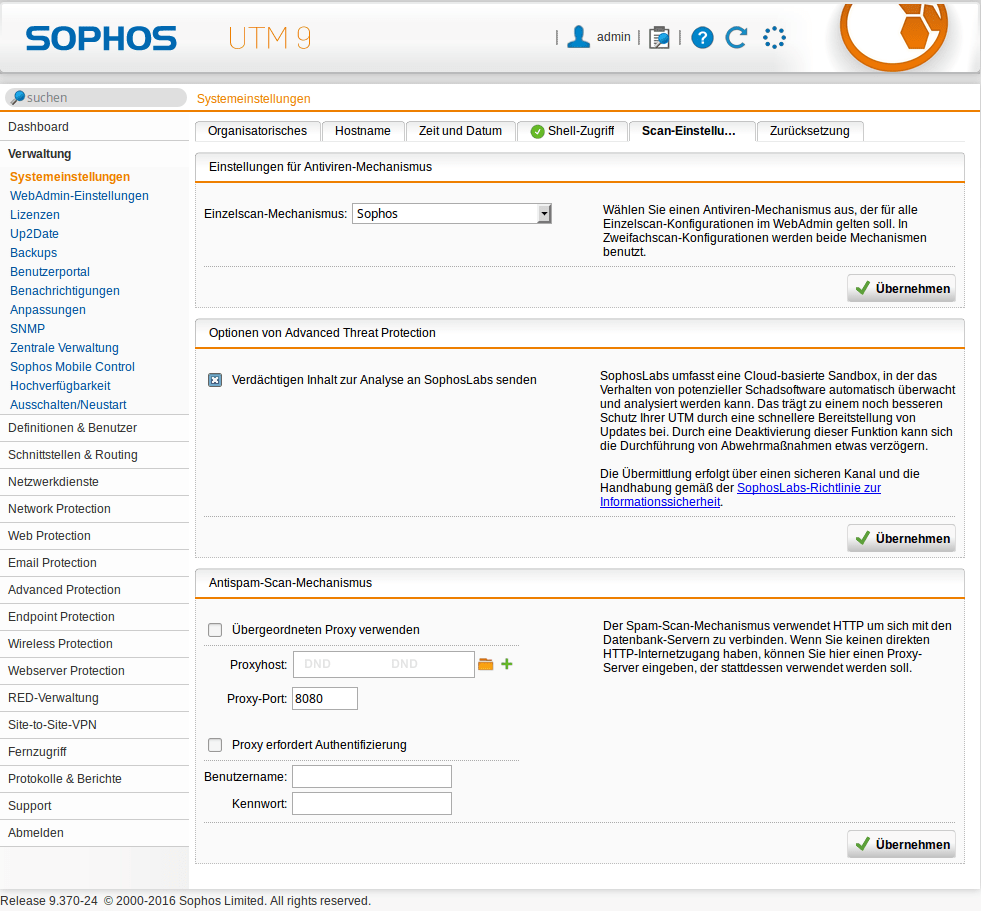981x911 pixels.
Task: Expand Network Protection menu section
Action: click(59, 509)
